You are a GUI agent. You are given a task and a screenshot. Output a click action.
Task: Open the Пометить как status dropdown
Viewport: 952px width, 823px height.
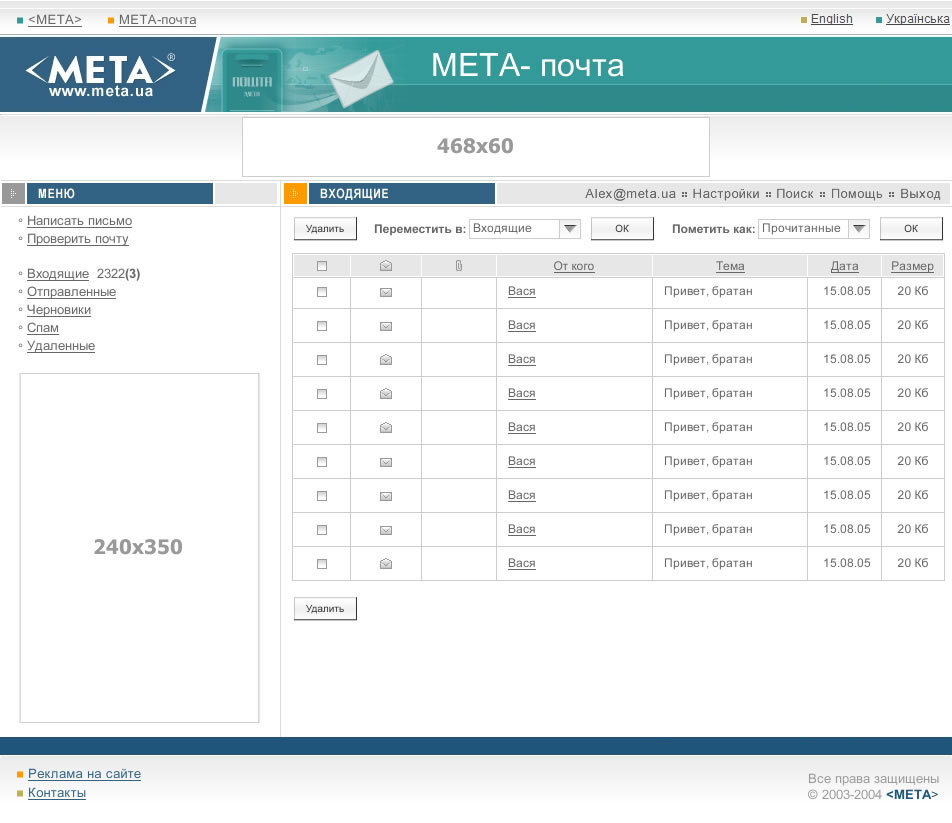tap(814, 229)
